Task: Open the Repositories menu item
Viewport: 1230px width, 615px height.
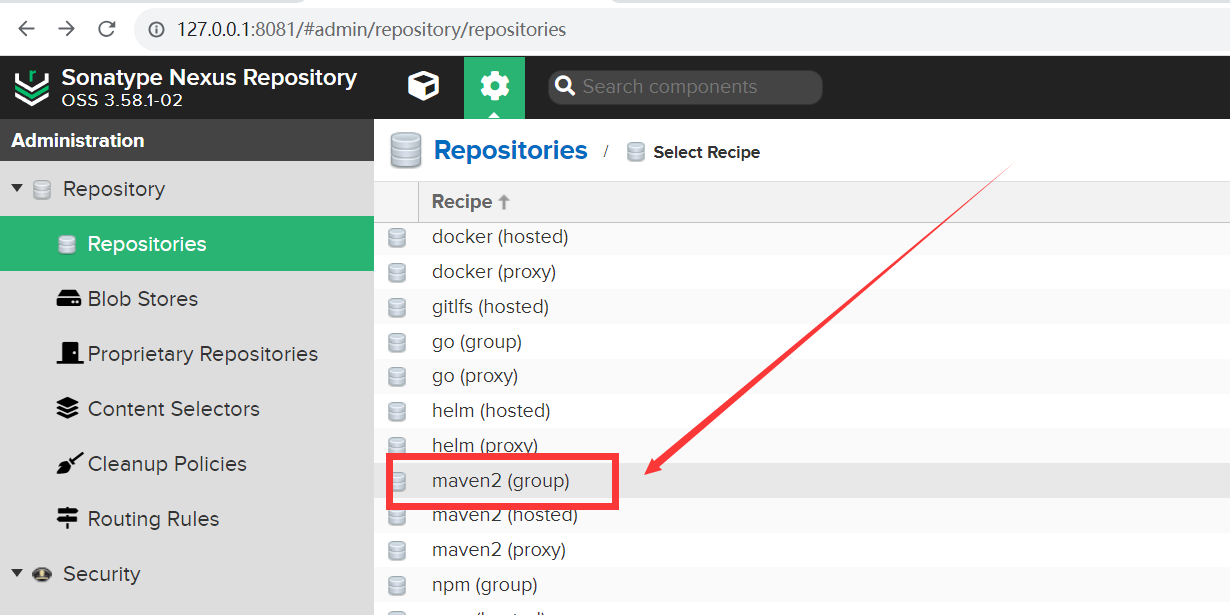Action: point(146,244)
